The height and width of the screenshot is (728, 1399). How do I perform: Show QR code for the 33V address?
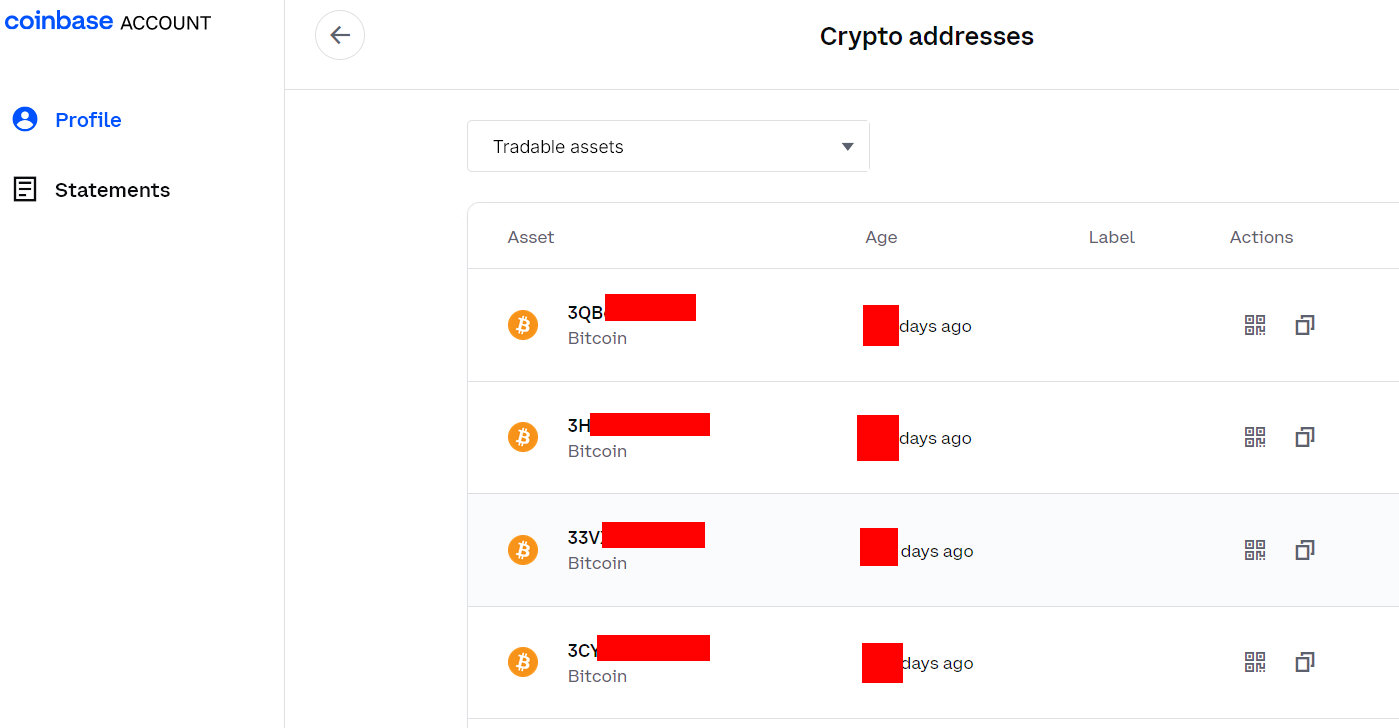point(1254,549)
